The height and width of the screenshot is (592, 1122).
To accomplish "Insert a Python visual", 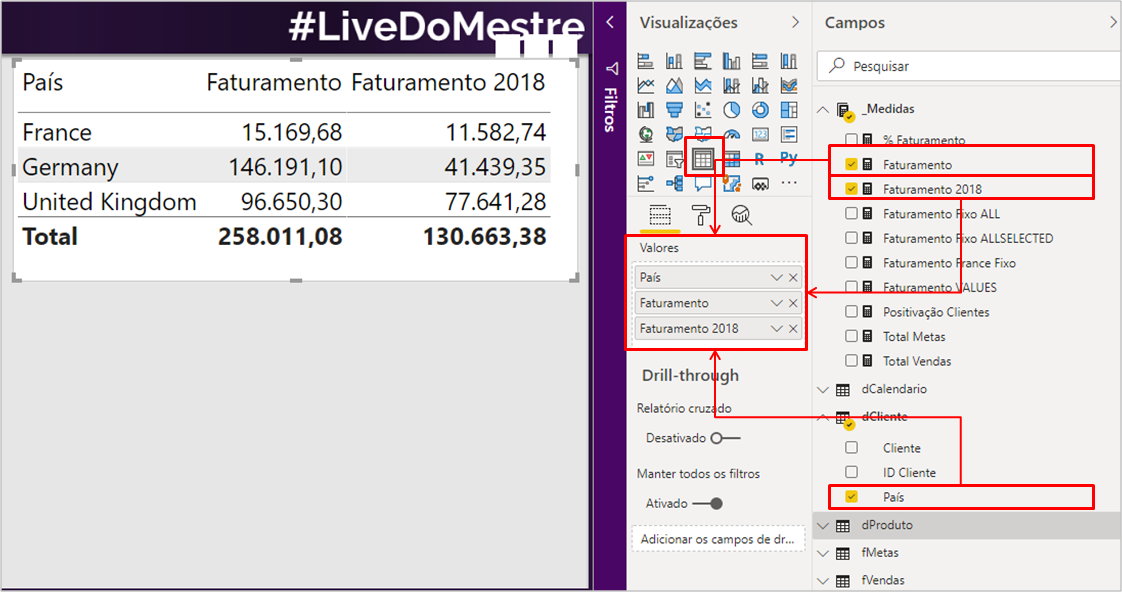I will (789, 158).
